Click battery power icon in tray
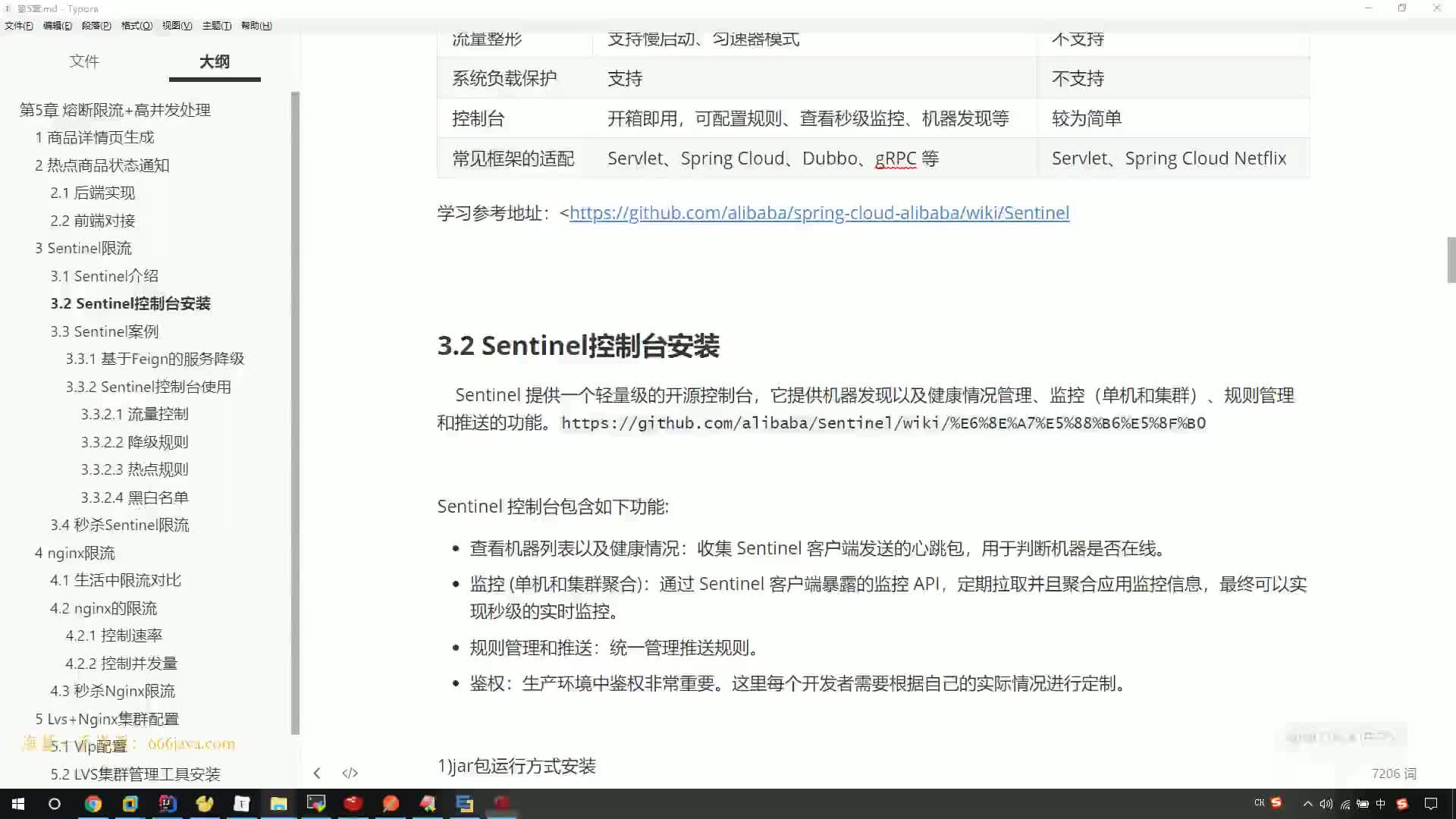1456x819 pixels. [1363, 804]
